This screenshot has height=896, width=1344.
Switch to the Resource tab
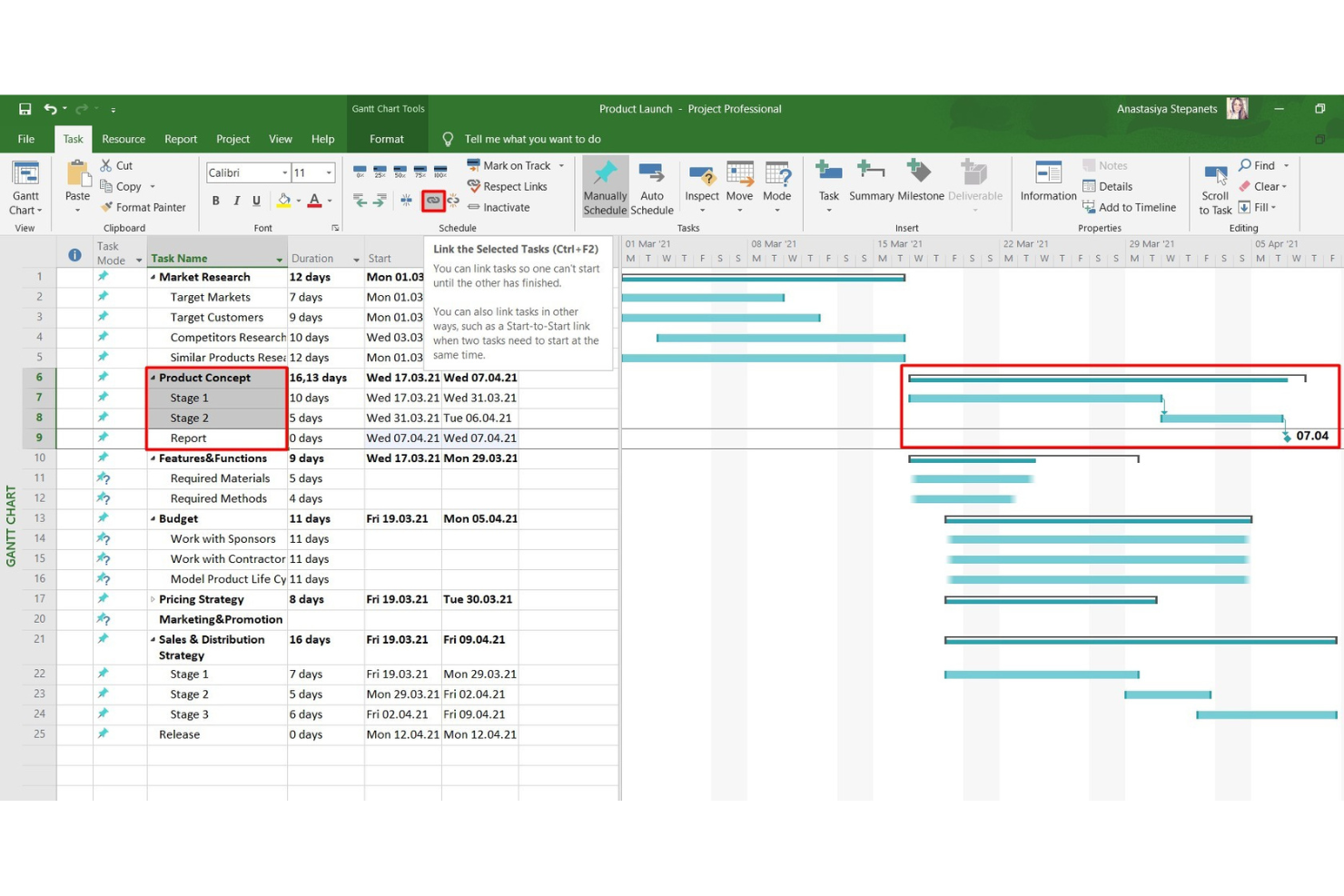[x=124, y=139]
